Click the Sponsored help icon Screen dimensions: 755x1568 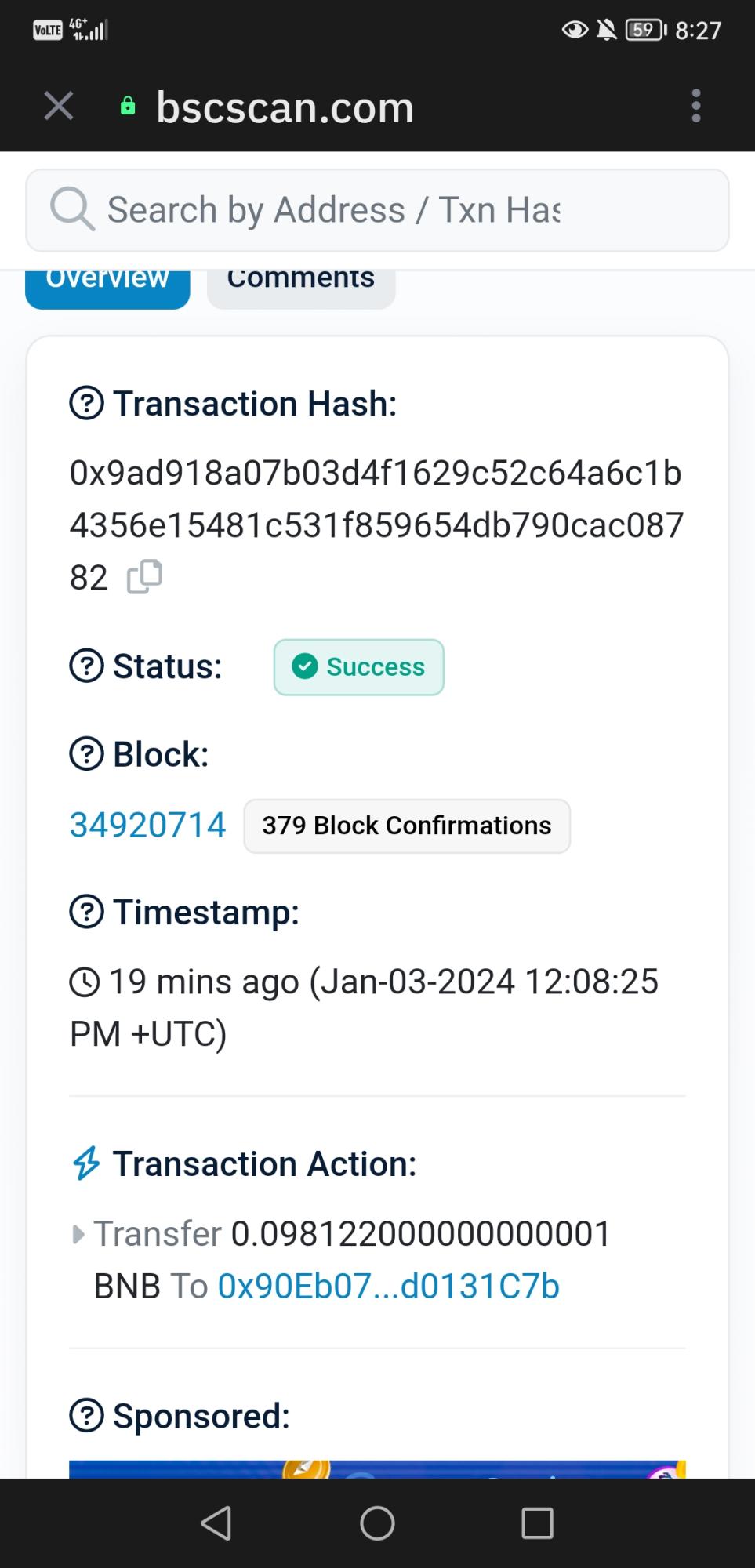pyautogui.click(x=87, y=1415)
